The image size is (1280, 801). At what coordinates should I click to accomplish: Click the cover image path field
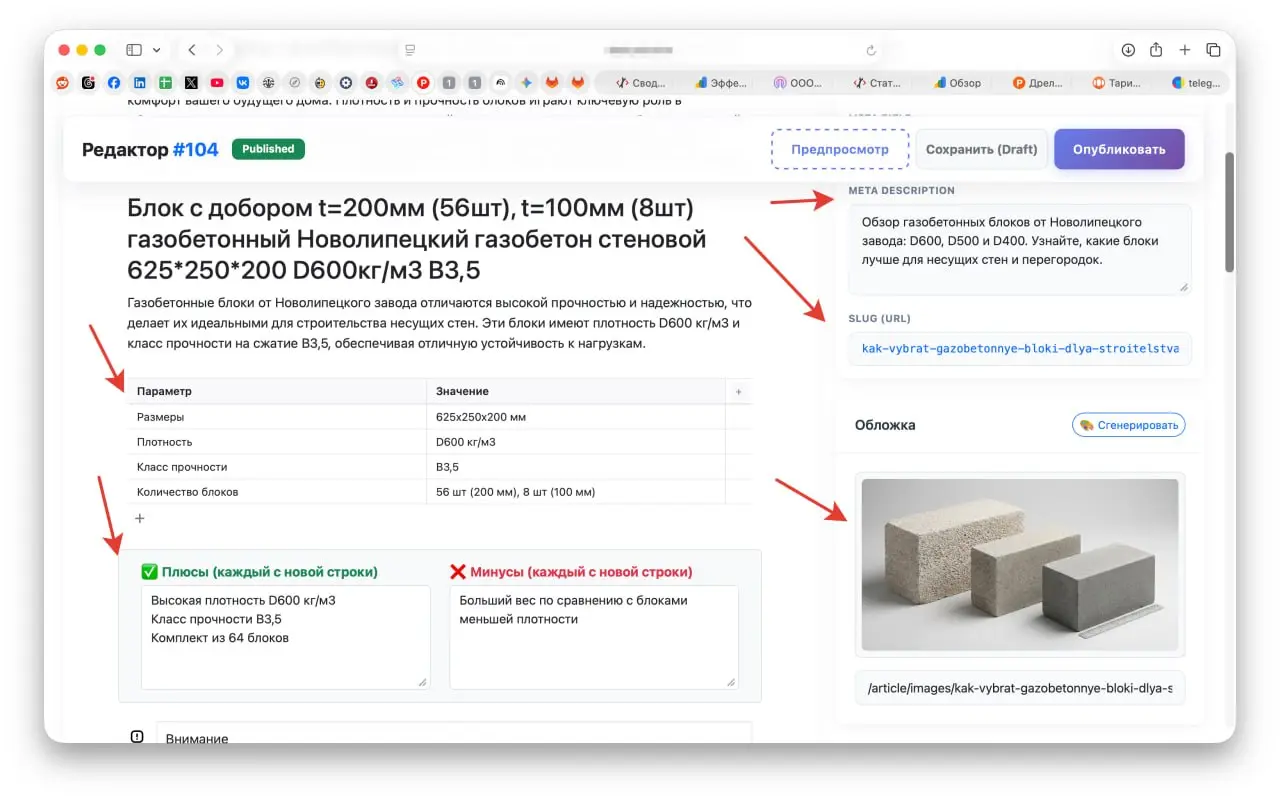(1020, 688)
